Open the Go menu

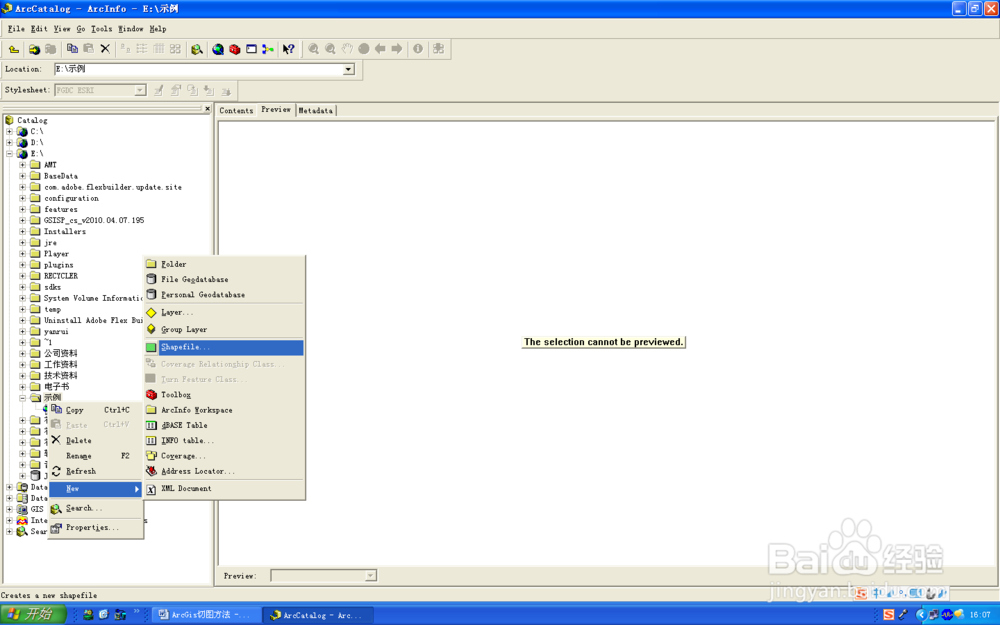pyautogui.click(x=81, y=29)
